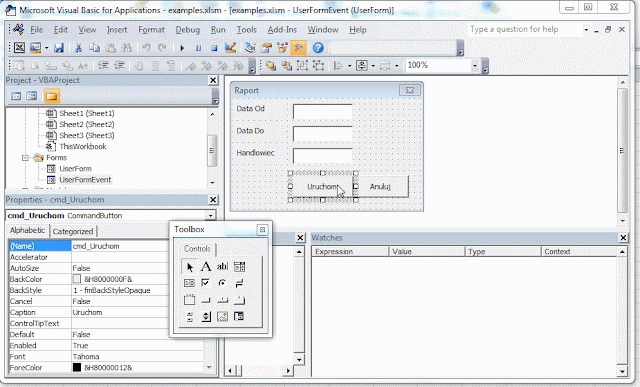Viewport: 640px width, 387px height.
Task: Select UserFormEvent in the project tree
Action: [85, 180]
